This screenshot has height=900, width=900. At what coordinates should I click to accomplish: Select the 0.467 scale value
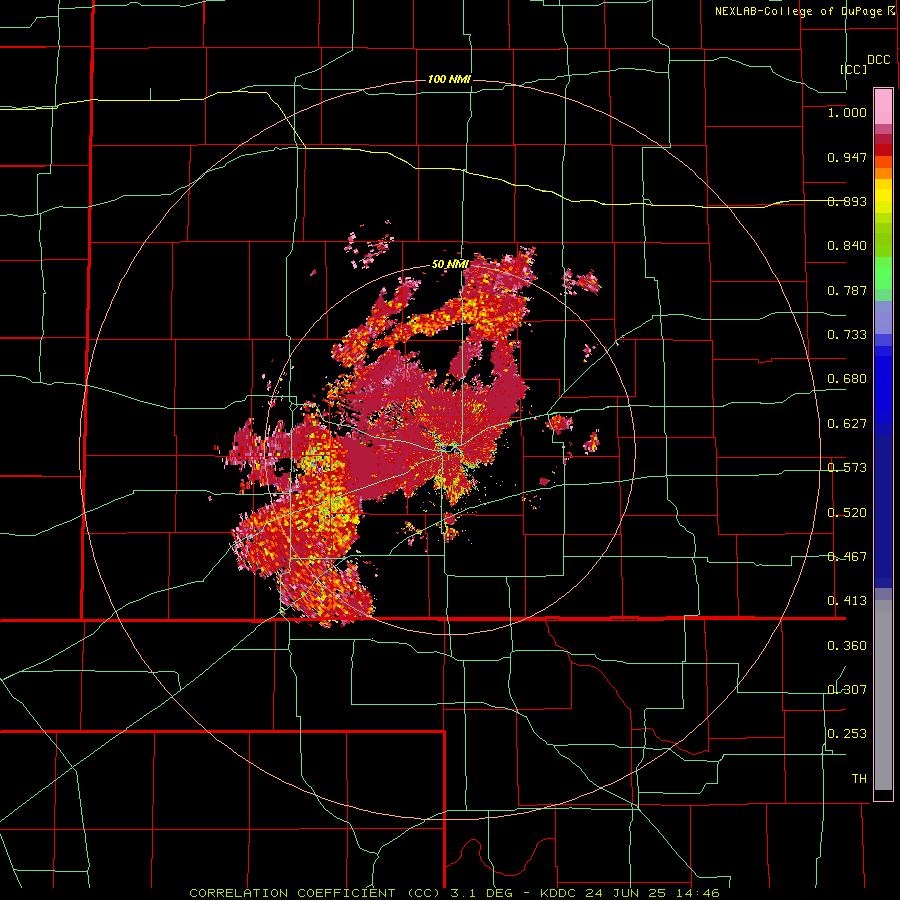tap(847, 557)
